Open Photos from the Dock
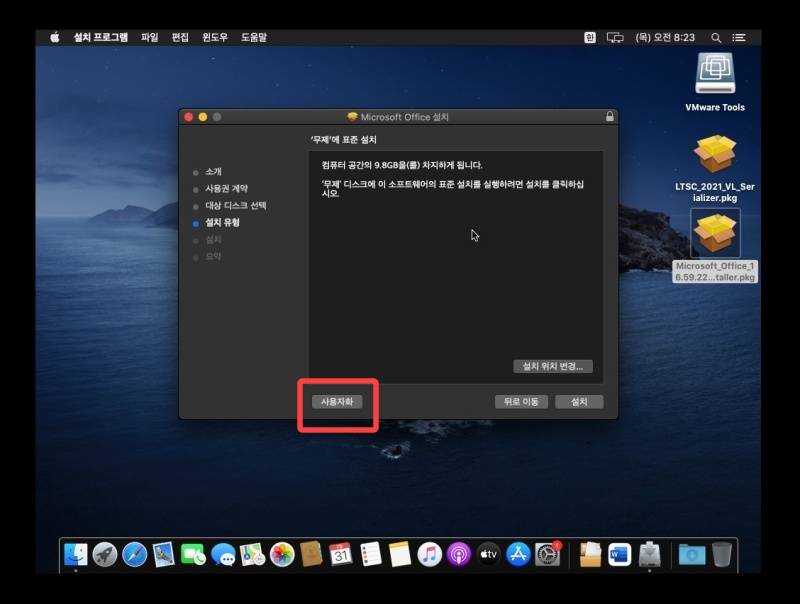Screen dimensions: 800x604 [x=282, y=555]
